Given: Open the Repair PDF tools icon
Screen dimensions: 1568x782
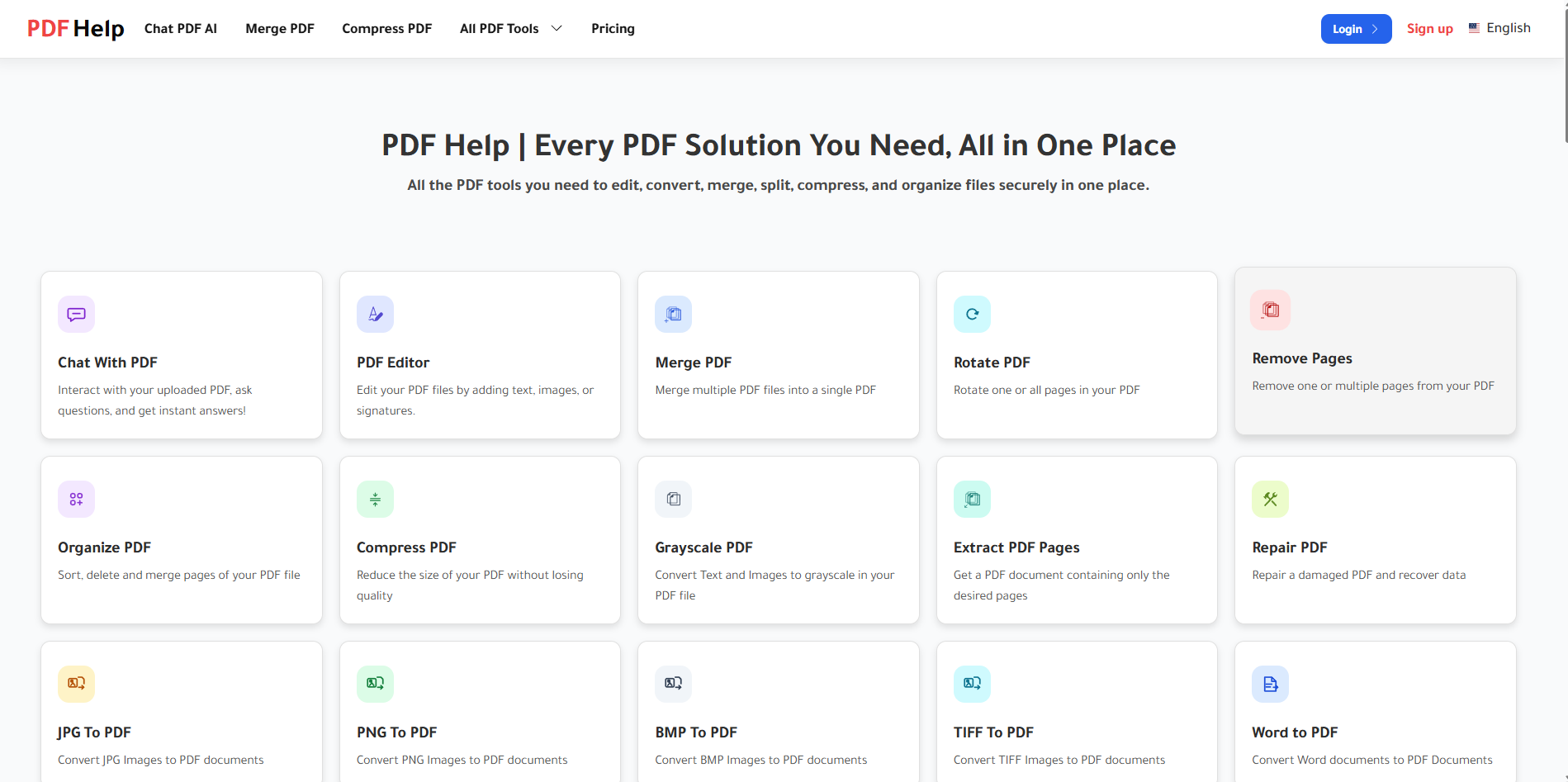Looking at the screenshot, I should (x=1270, y=500).
